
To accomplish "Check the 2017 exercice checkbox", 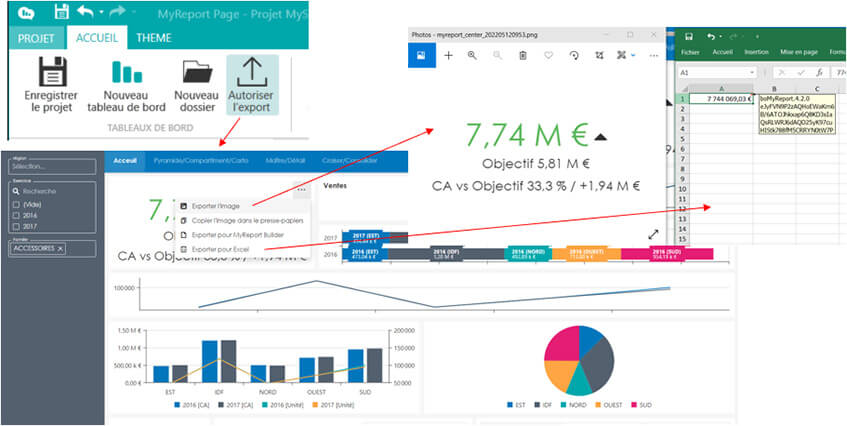I will click(16, 227).
